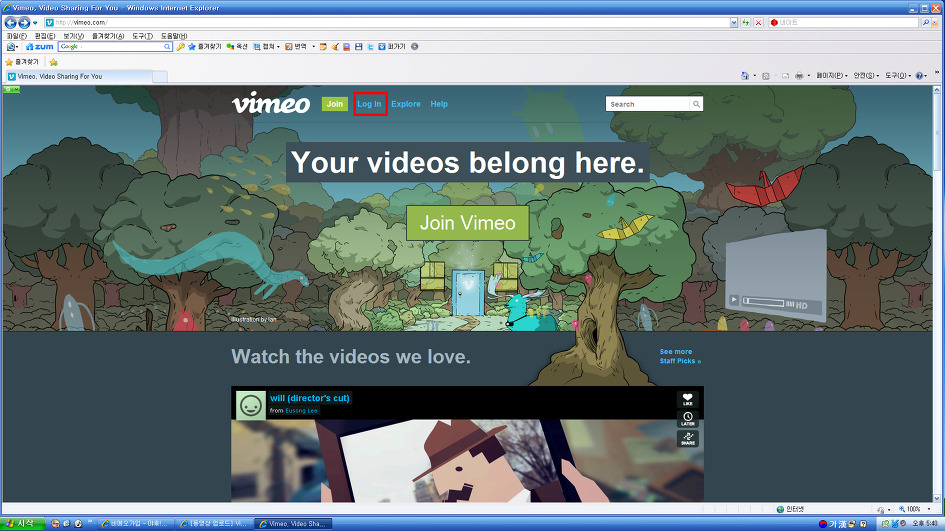
Task: Click the 시작 Start button
Action: point(22,524)
